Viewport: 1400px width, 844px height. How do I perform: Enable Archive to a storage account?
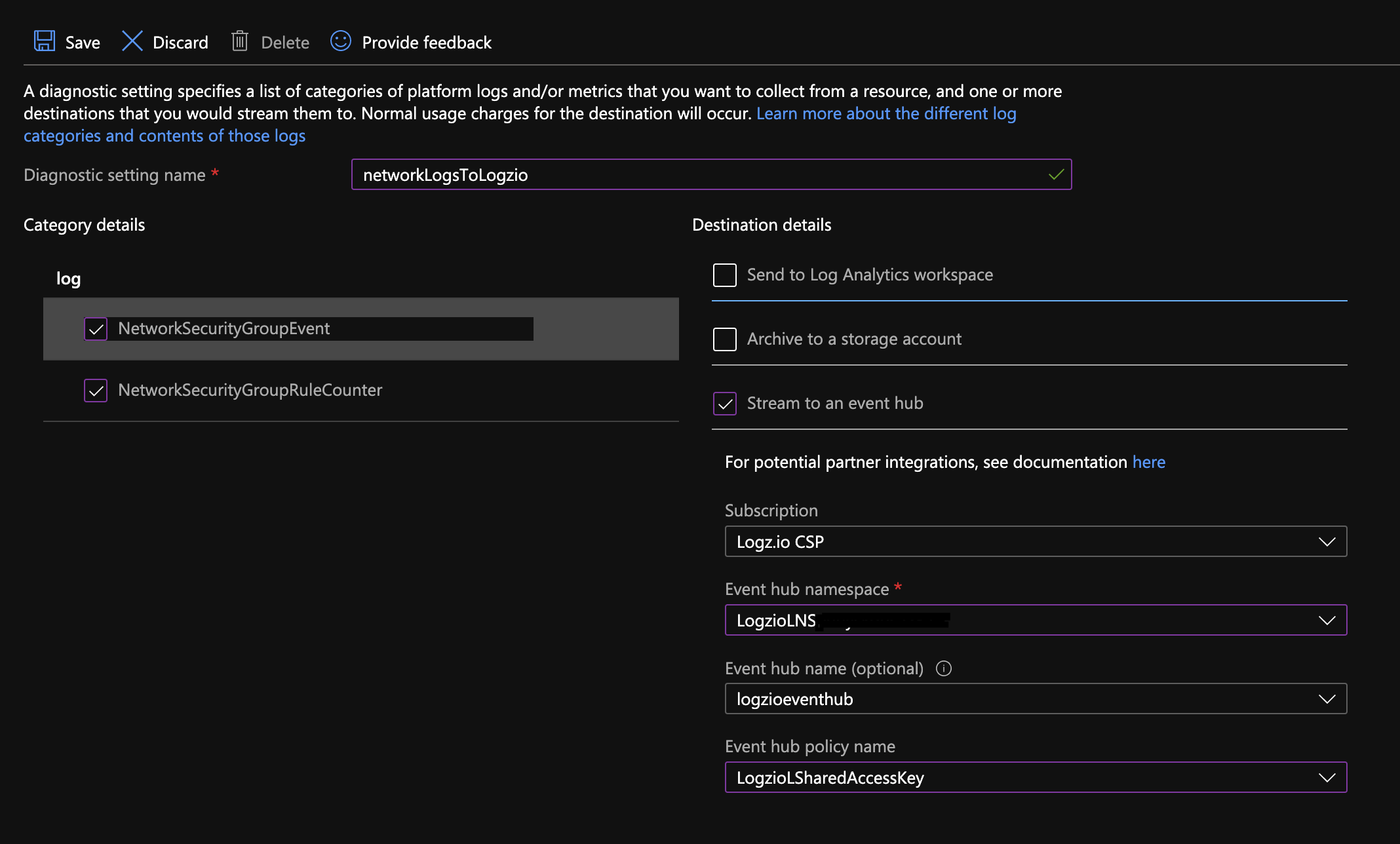pyautogui.click(x=725, y=339)
